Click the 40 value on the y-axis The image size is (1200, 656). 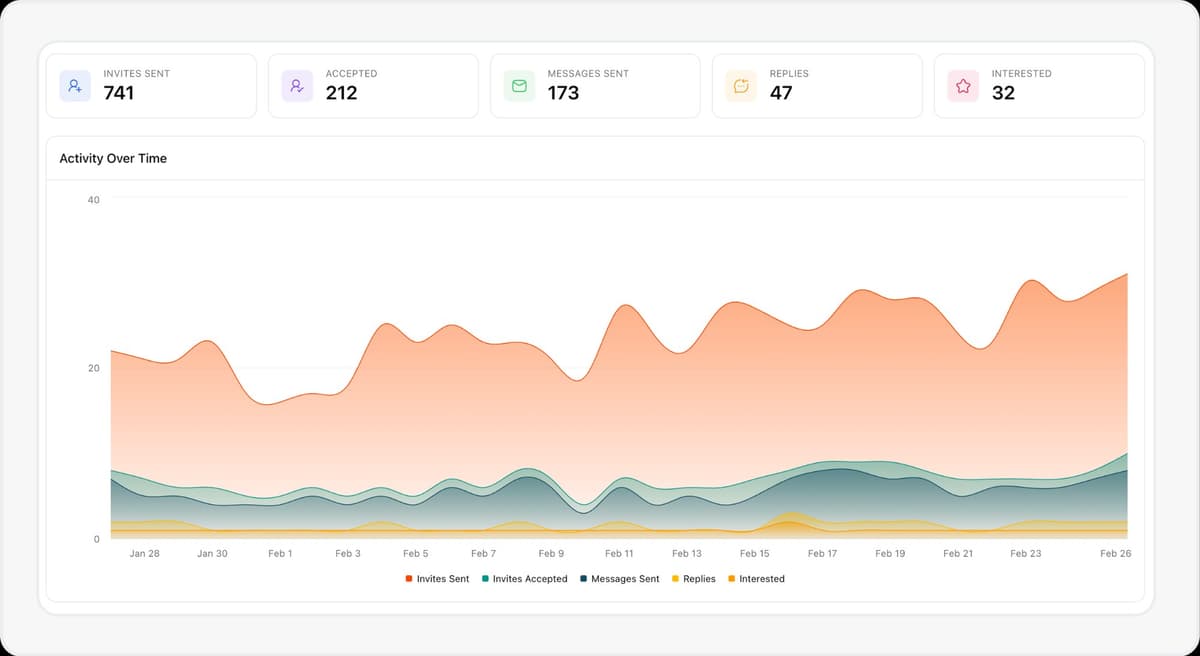pos(93,199)
